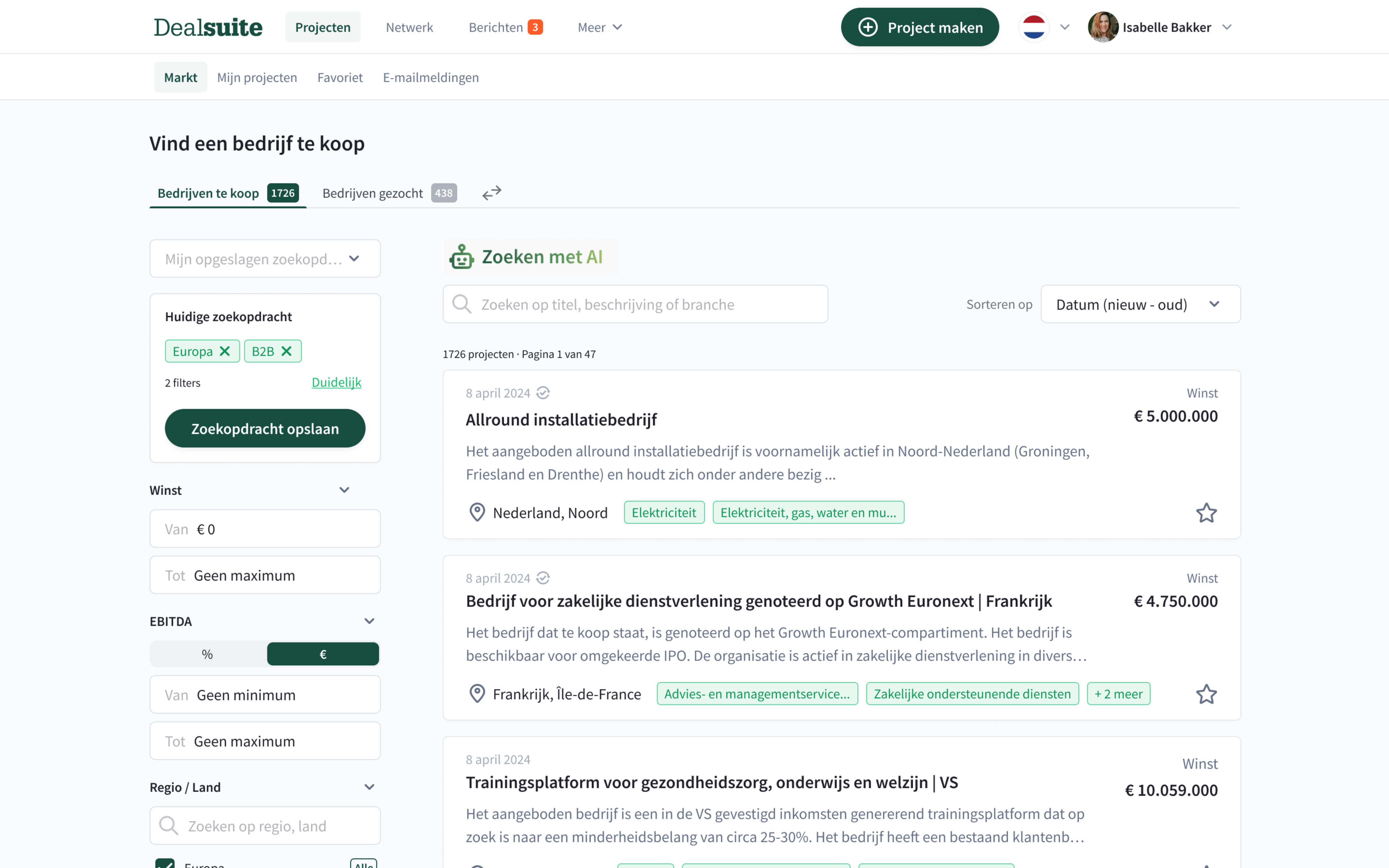Click Isabelle Bakker's profile avatar
Screen dimensions: 1389x868
click(x=1103, y=27)
